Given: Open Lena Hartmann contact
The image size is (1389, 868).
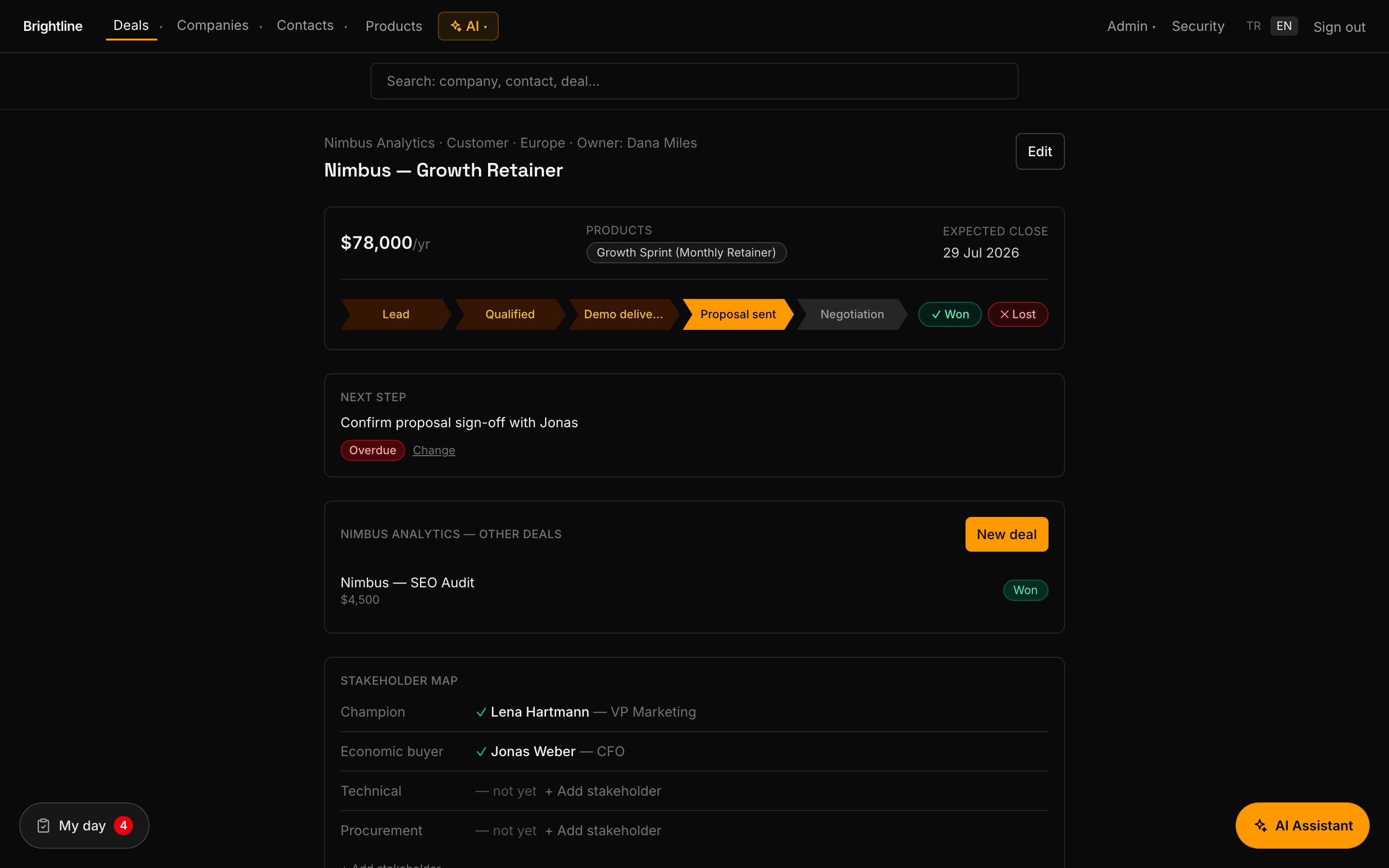Looking at the screenshot, I should (540, 712).
